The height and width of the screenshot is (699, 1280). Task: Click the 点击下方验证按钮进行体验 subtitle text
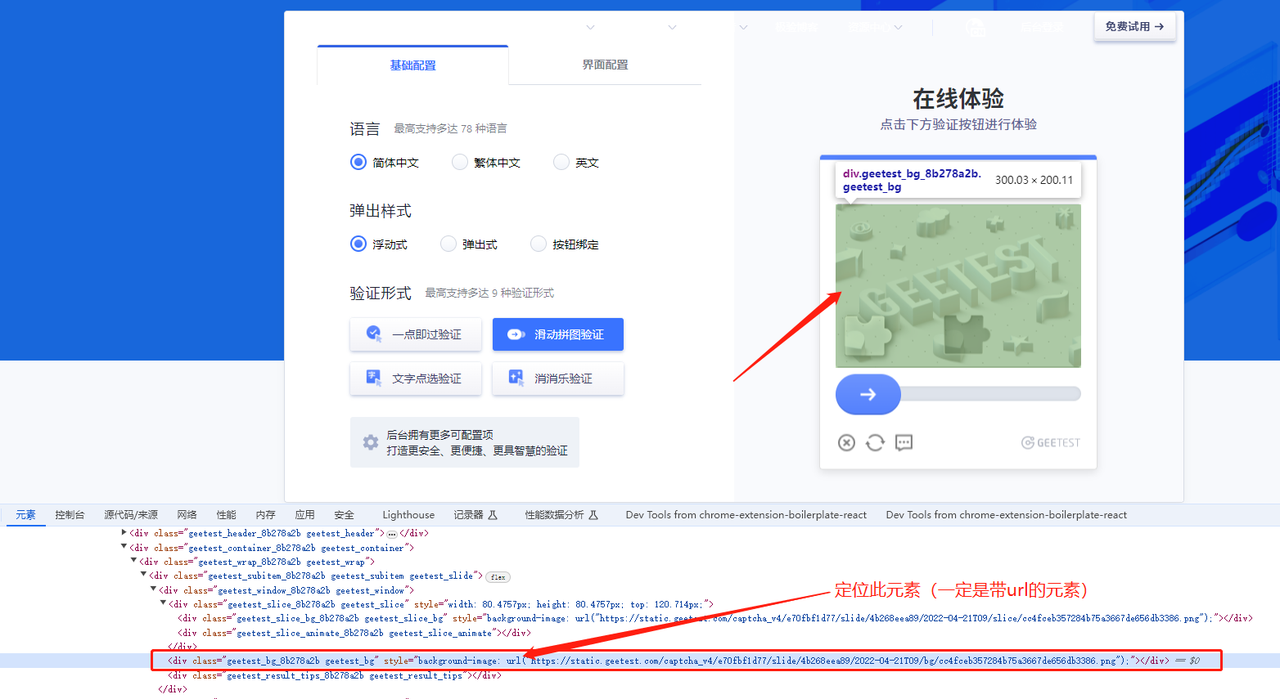click(958, 125)
